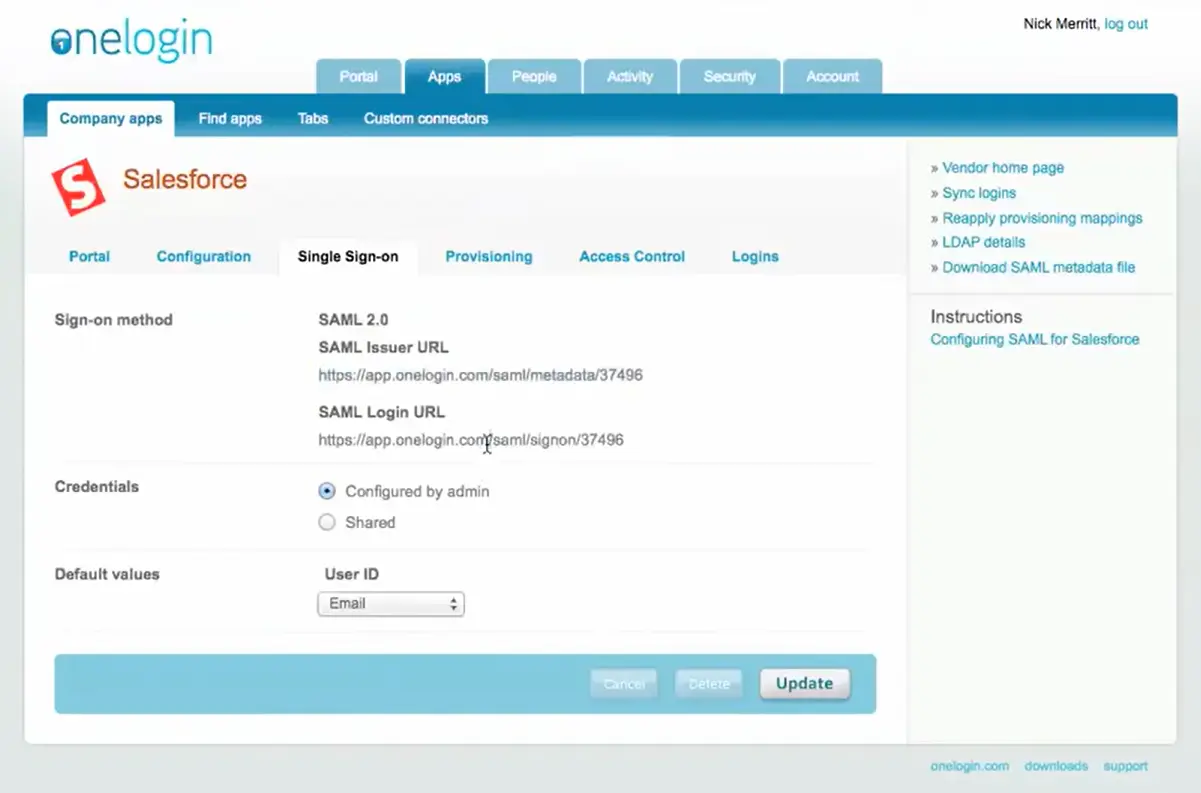
Task: Open the People section
Action: pyautogui.click(x=534, y=76)
